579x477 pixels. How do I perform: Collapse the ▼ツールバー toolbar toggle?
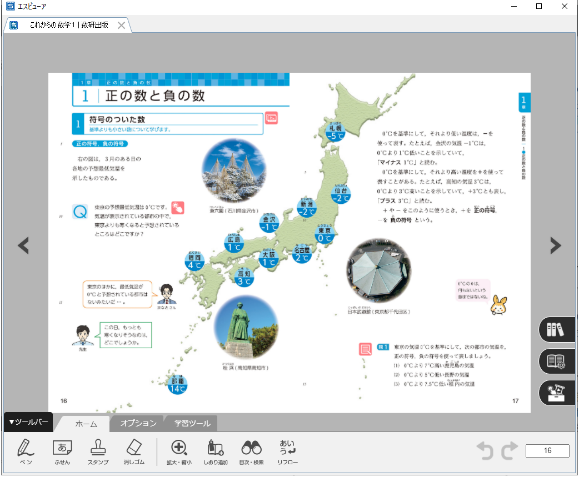tap(28, 422)
